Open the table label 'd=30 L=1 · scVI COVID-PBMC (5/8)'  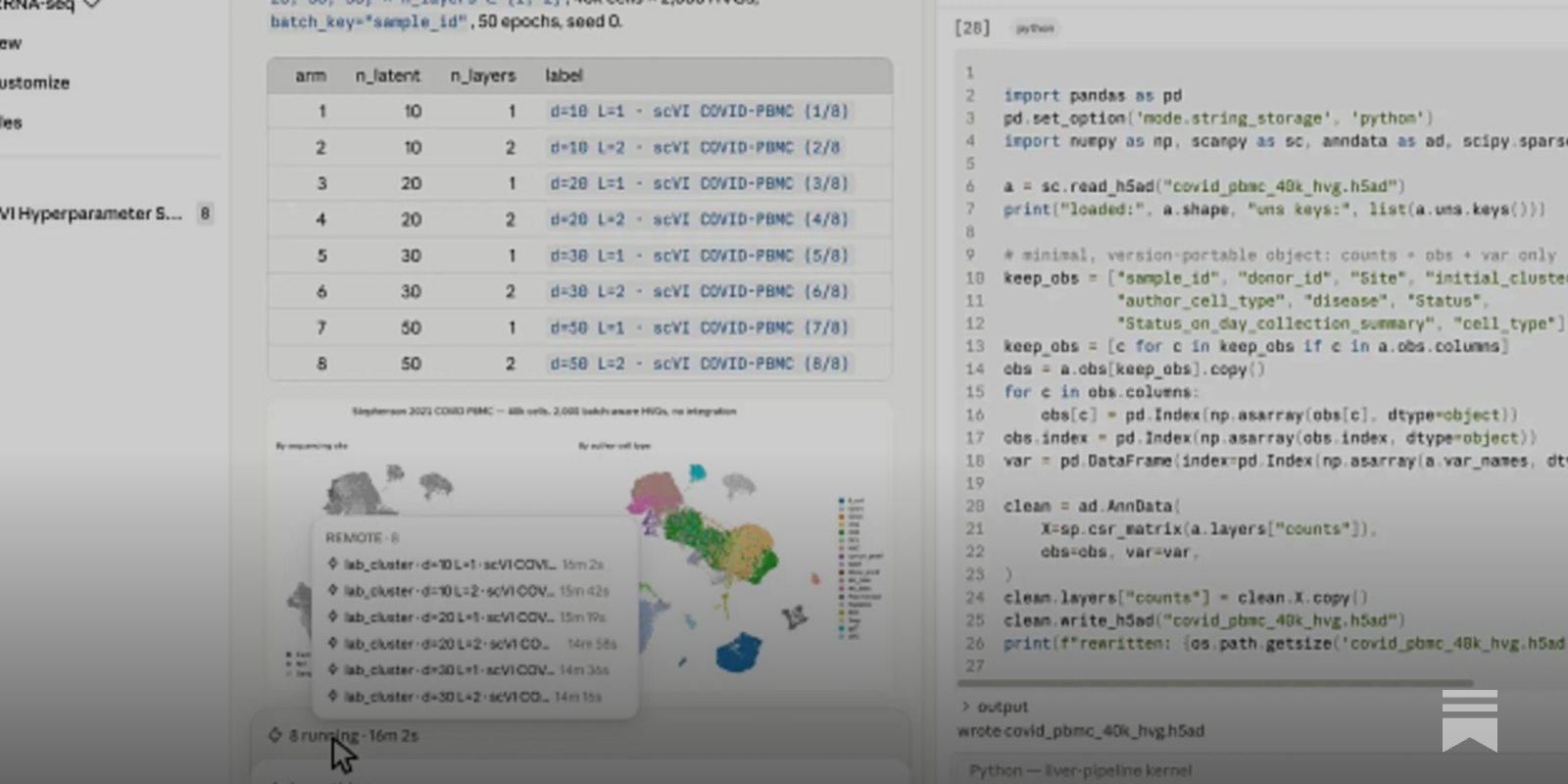699,256
